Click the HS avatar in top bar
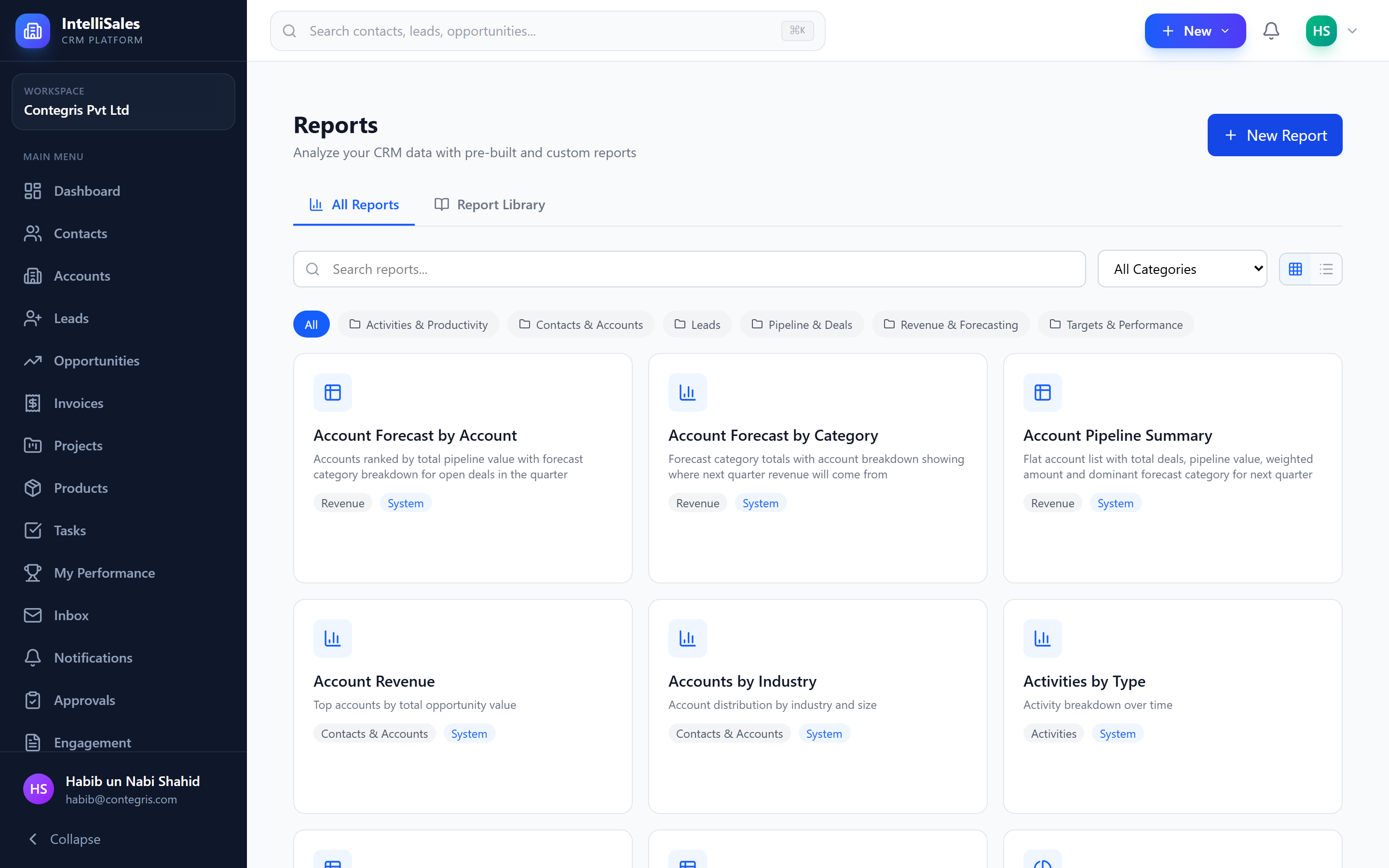The image size is (1389, 868). coord(1321,30)
